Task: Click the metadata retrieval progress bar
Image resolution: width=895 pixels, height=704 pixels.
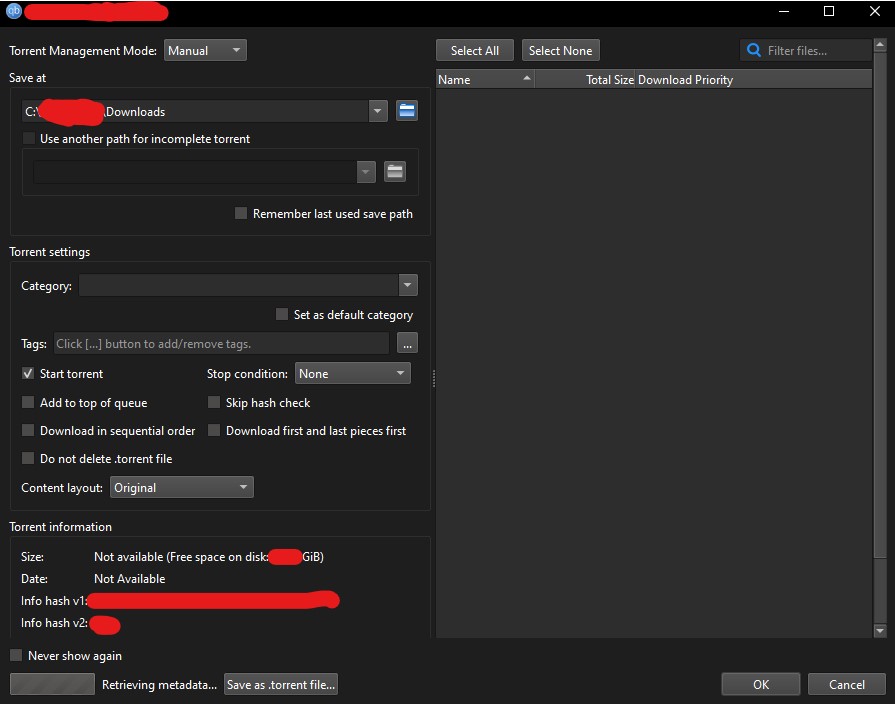Action: (52, 684)
